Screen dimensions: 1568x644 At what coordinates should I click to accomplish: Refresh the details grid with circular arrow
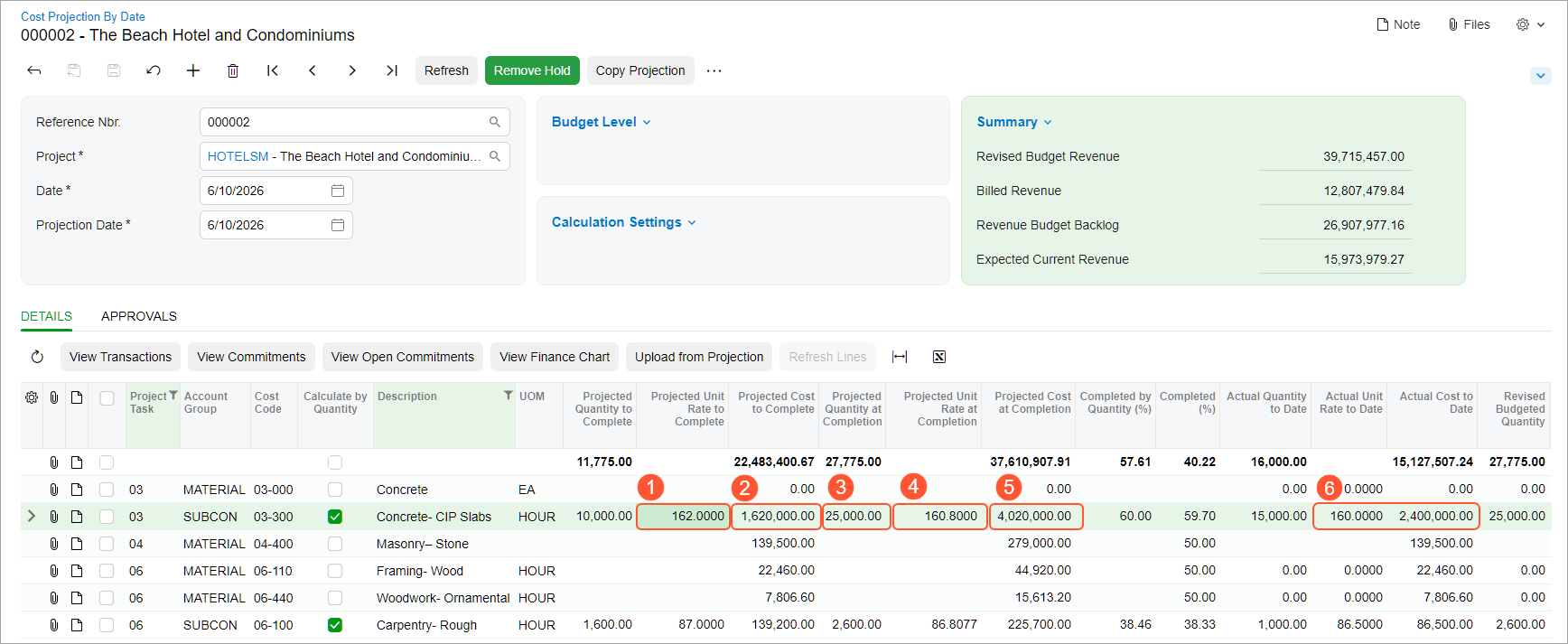tap(37, 357)
